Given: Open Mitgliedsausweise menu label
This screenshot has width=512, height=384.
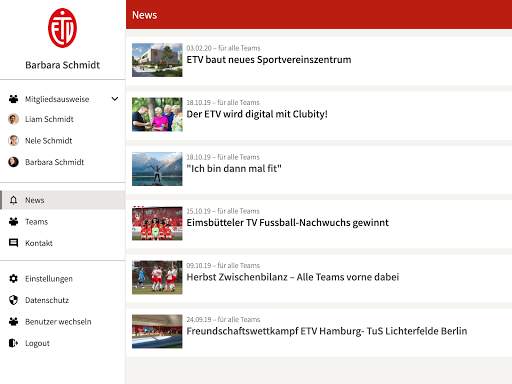Looking at the screenshot, I should tap(57, 99).
